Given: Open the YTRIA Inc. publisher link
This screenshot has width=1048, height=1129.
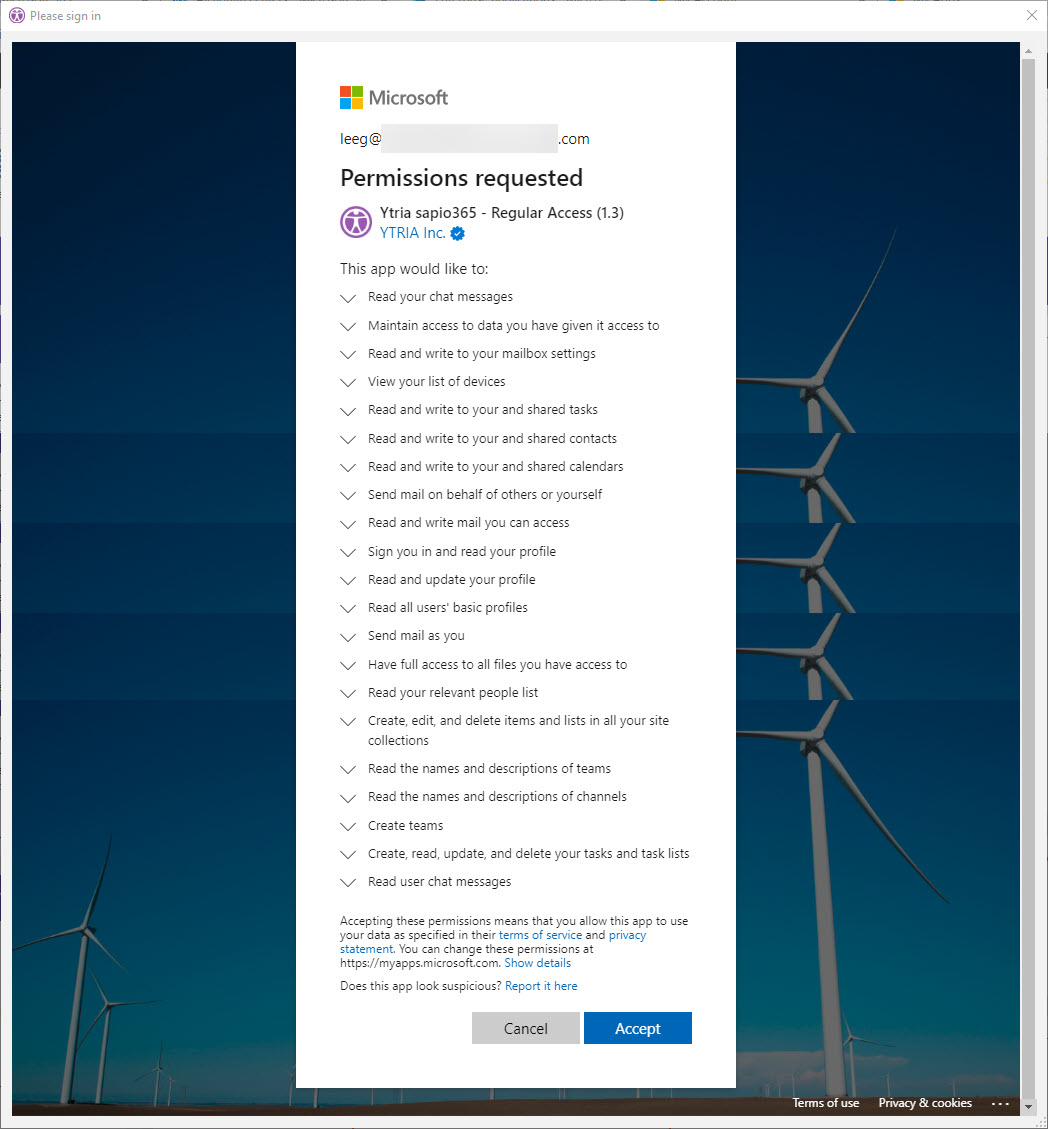Looking at the screenshot, I should pos(412,233).
